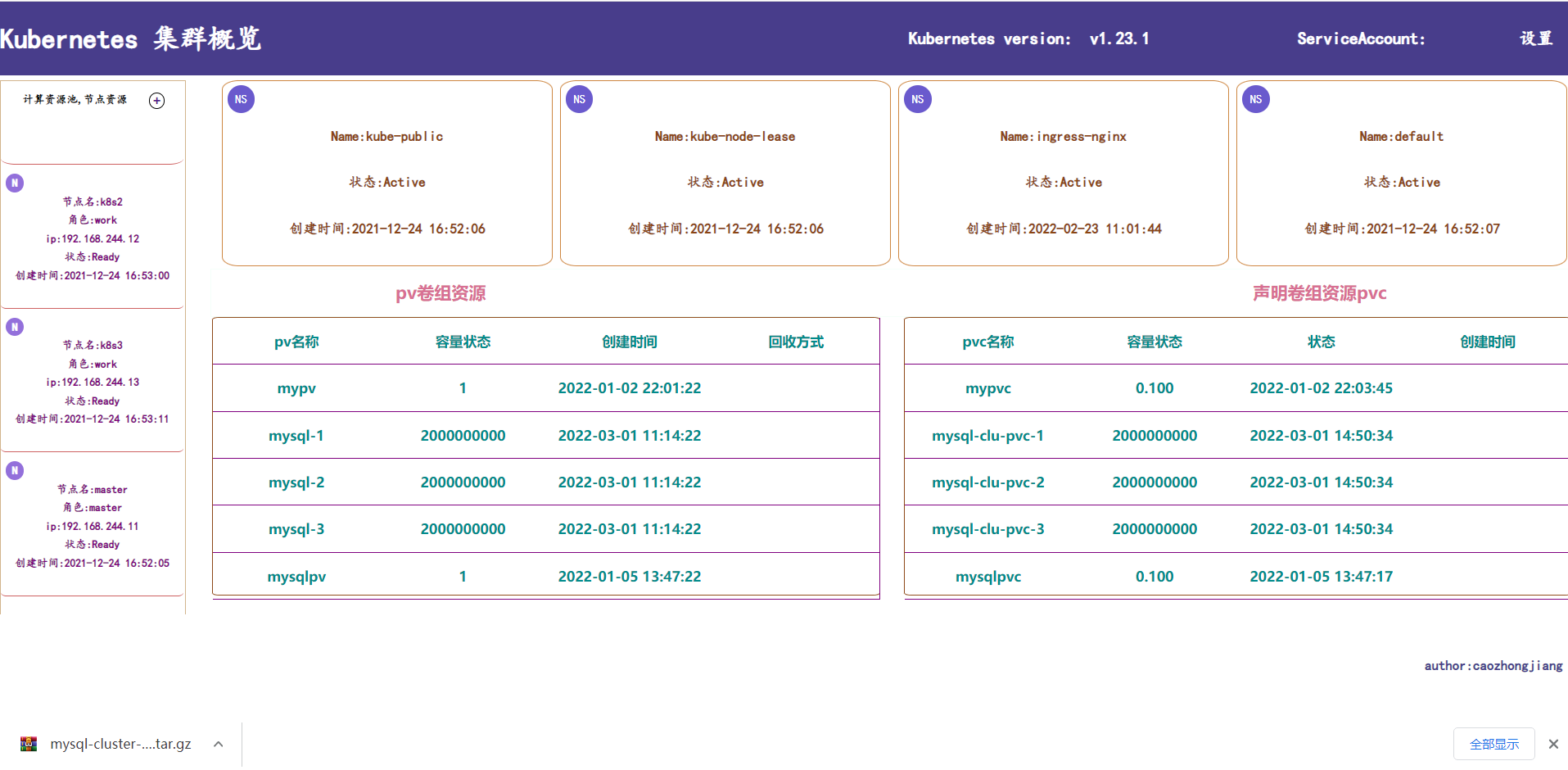Click 回收方式 column header
Screen dimensions: 1568x770
[x=796, y=342]
